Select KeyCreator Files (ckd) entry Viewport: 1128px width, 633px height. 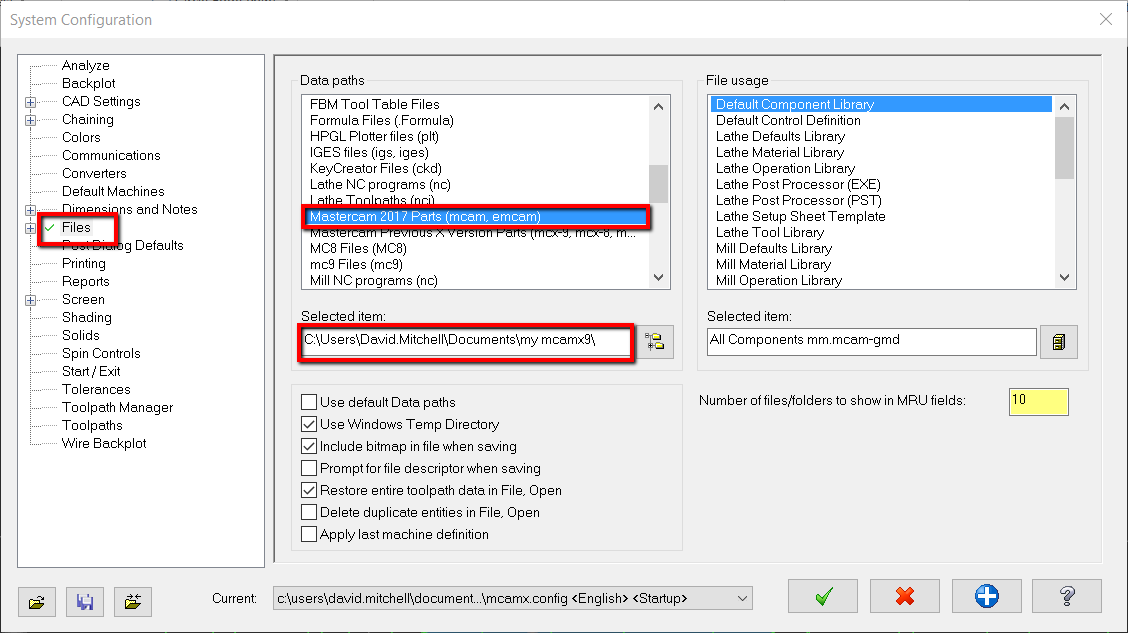[x=376, y=168]
